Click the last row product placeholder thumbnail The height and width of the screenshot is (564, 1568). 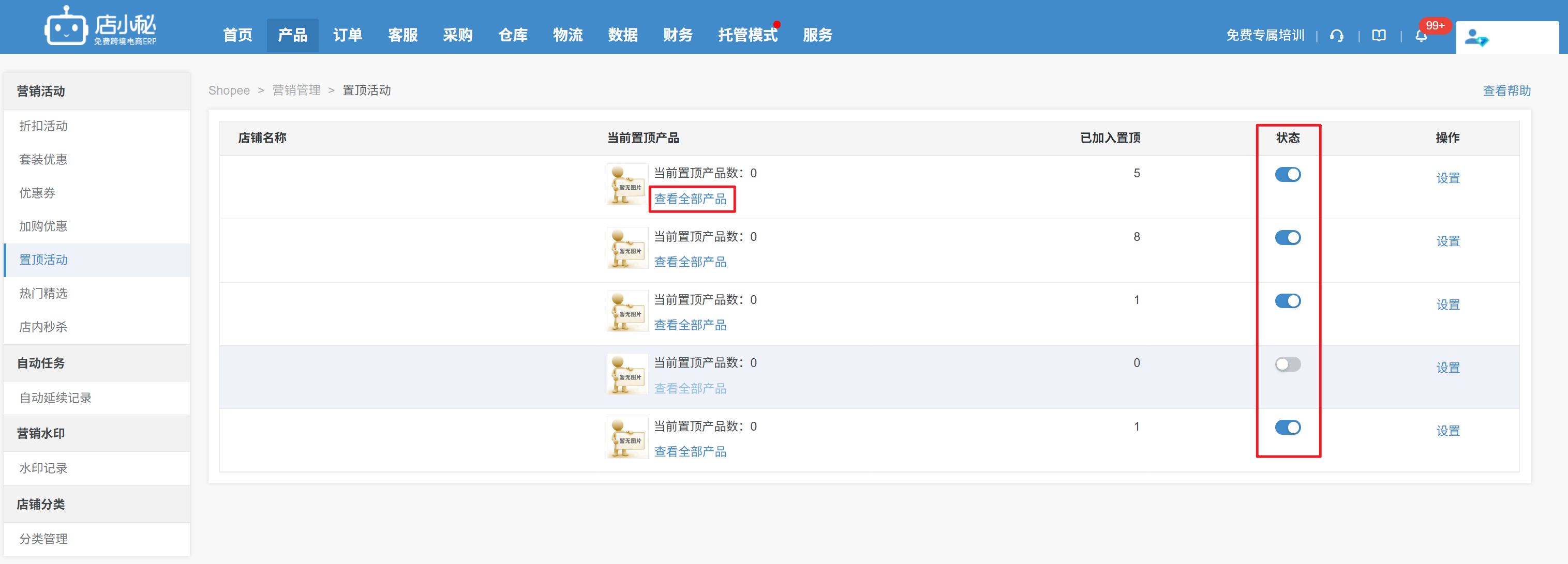coord(627,437)
